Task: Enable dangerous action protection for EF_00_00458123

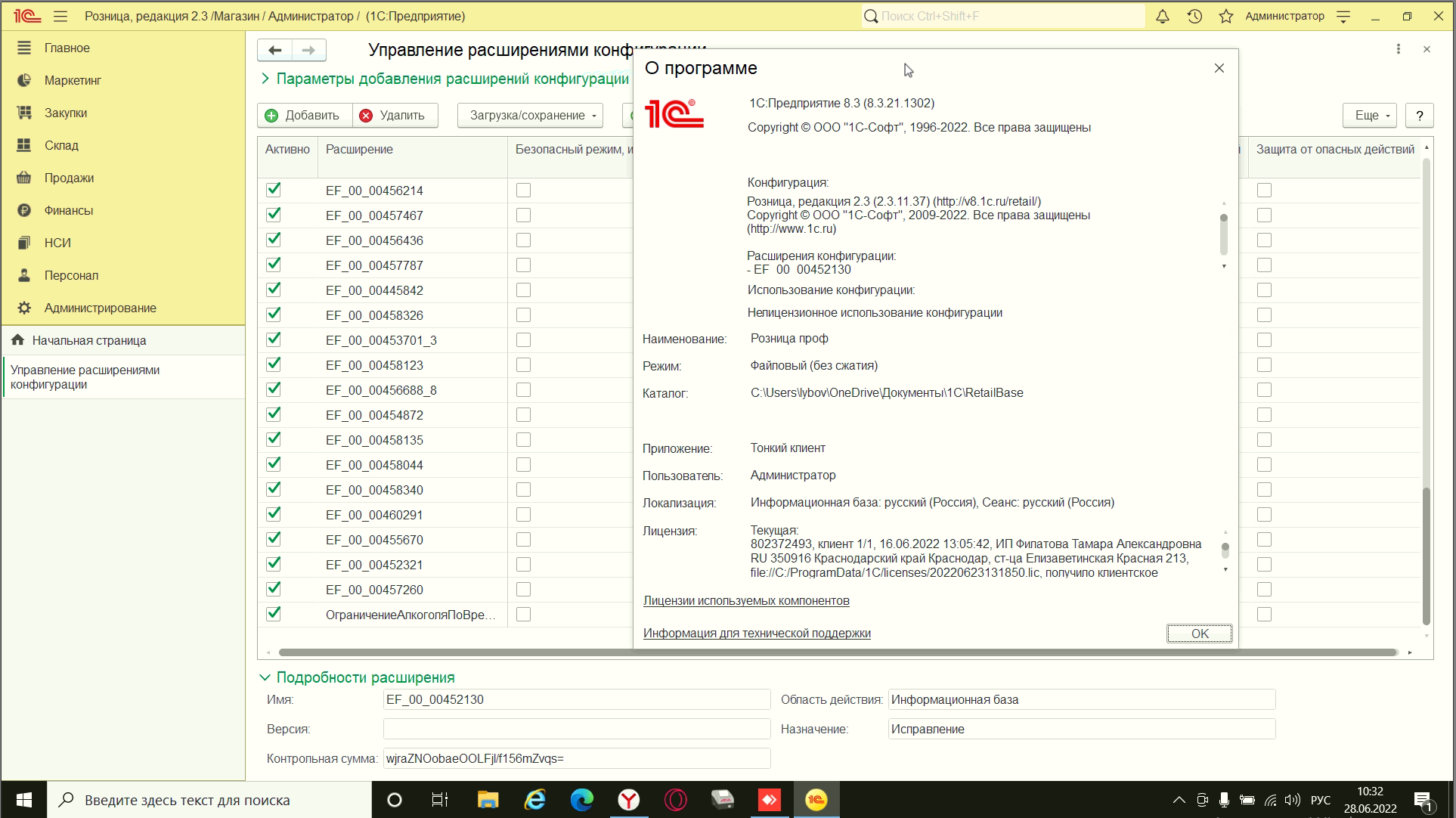Action: [1264, 365]
